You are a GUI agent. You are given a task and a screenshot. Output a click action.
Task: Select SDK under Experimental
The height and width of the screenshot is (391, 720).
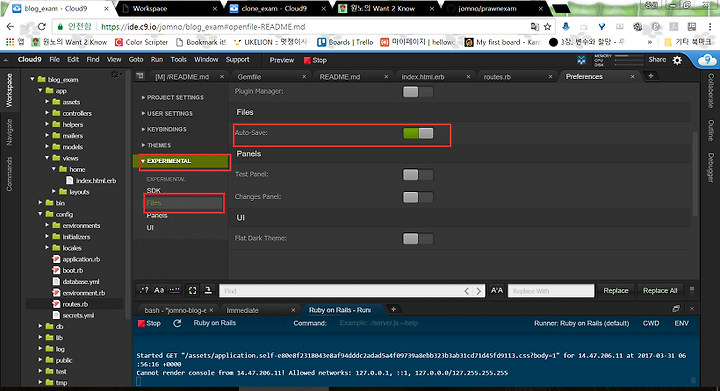pyautogui.click(x=153, y=190)
